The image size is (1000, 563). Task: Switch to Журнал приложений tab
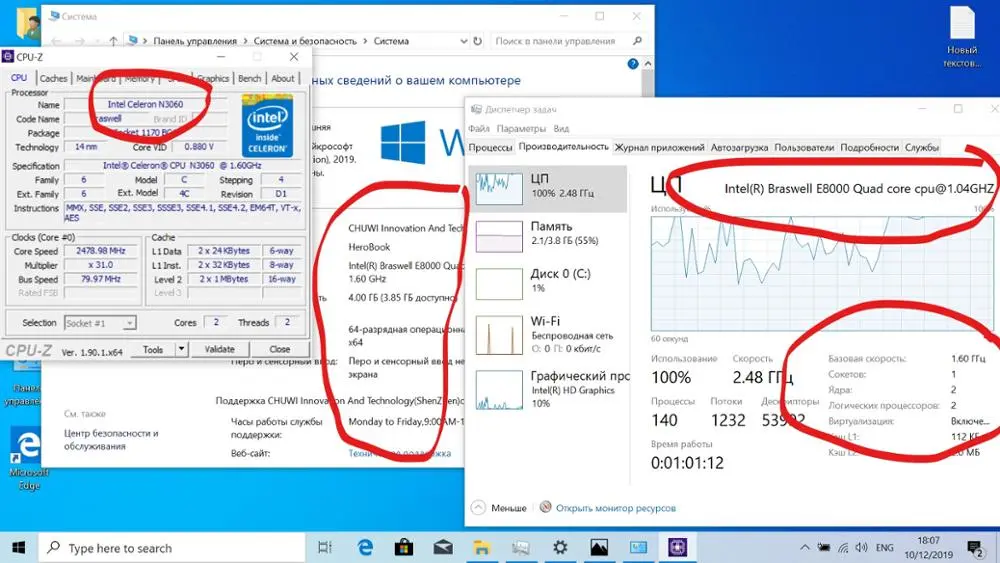tap(659, 147)
